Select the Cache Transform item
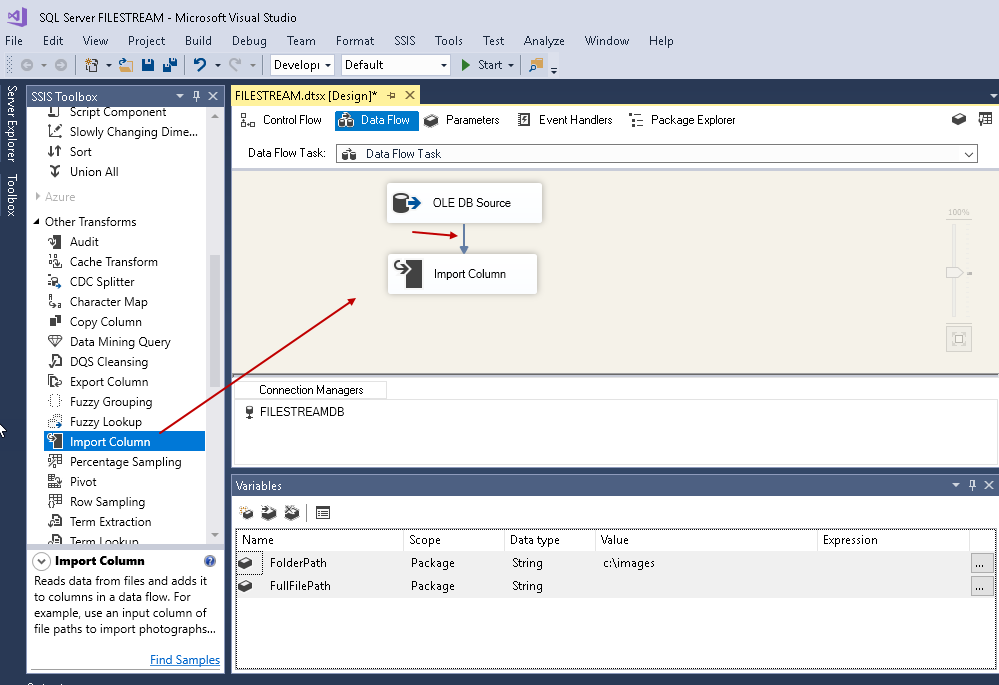 [x=113, y=262]
